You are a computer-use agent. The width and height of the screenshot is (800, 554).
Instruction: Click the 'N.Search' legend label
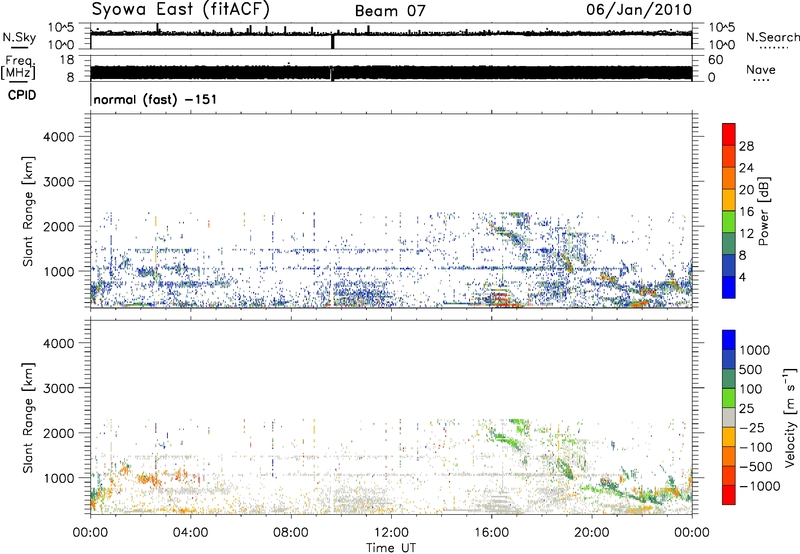pyautogui.click(x=773, y=37)
